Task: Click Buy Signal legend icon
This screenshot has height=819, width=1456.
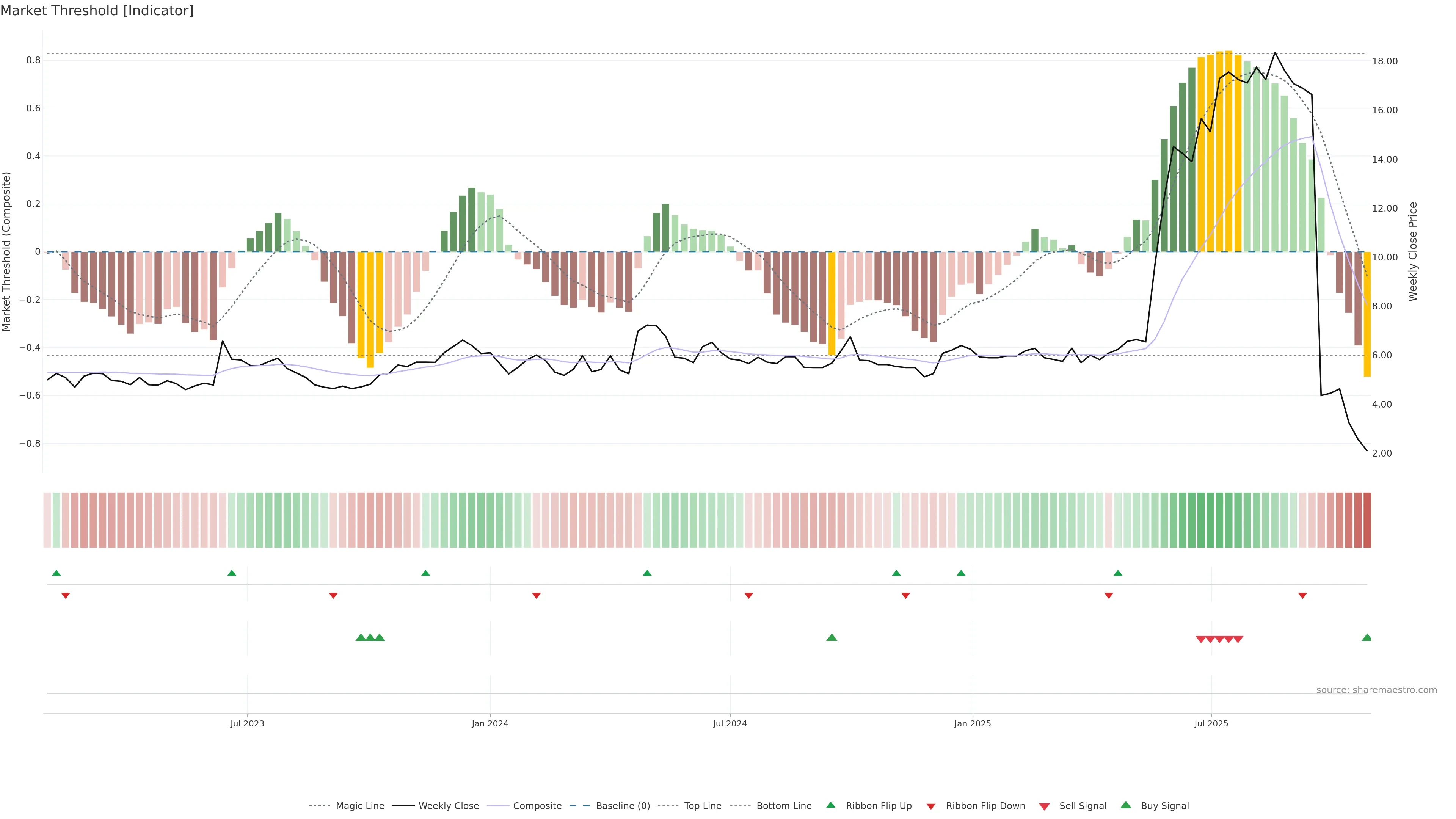Action: (1125, 805)
